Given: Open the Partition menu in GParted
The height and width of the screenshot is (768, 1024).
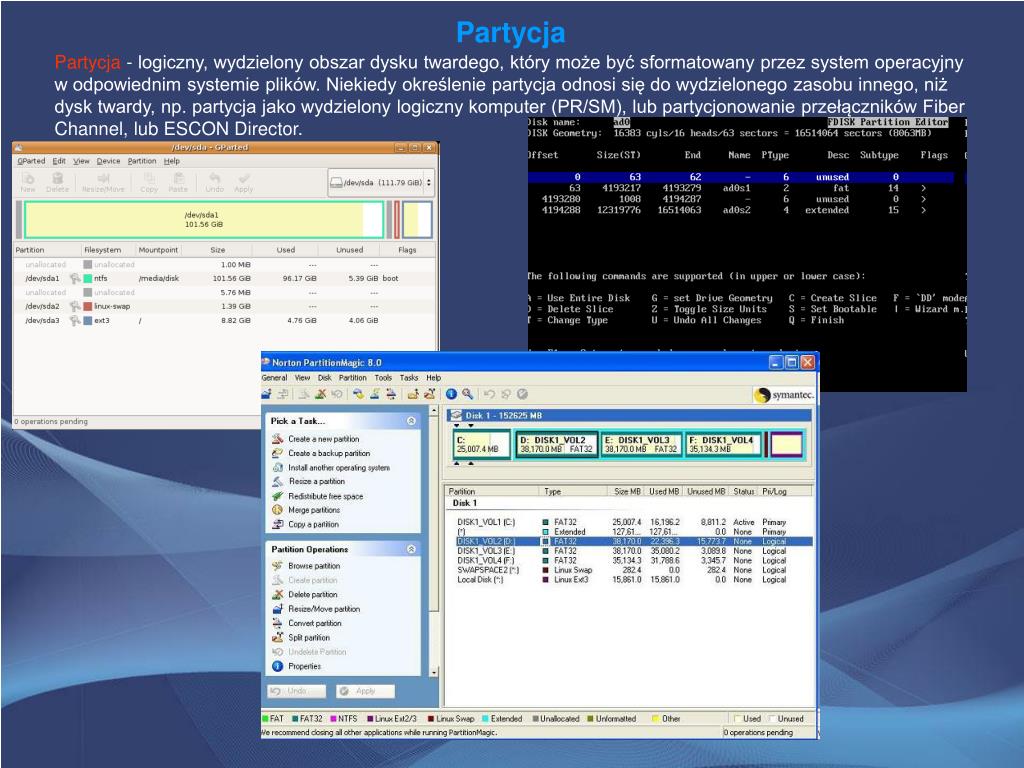Looking at the screenshot, I should (x=142, y=161).
